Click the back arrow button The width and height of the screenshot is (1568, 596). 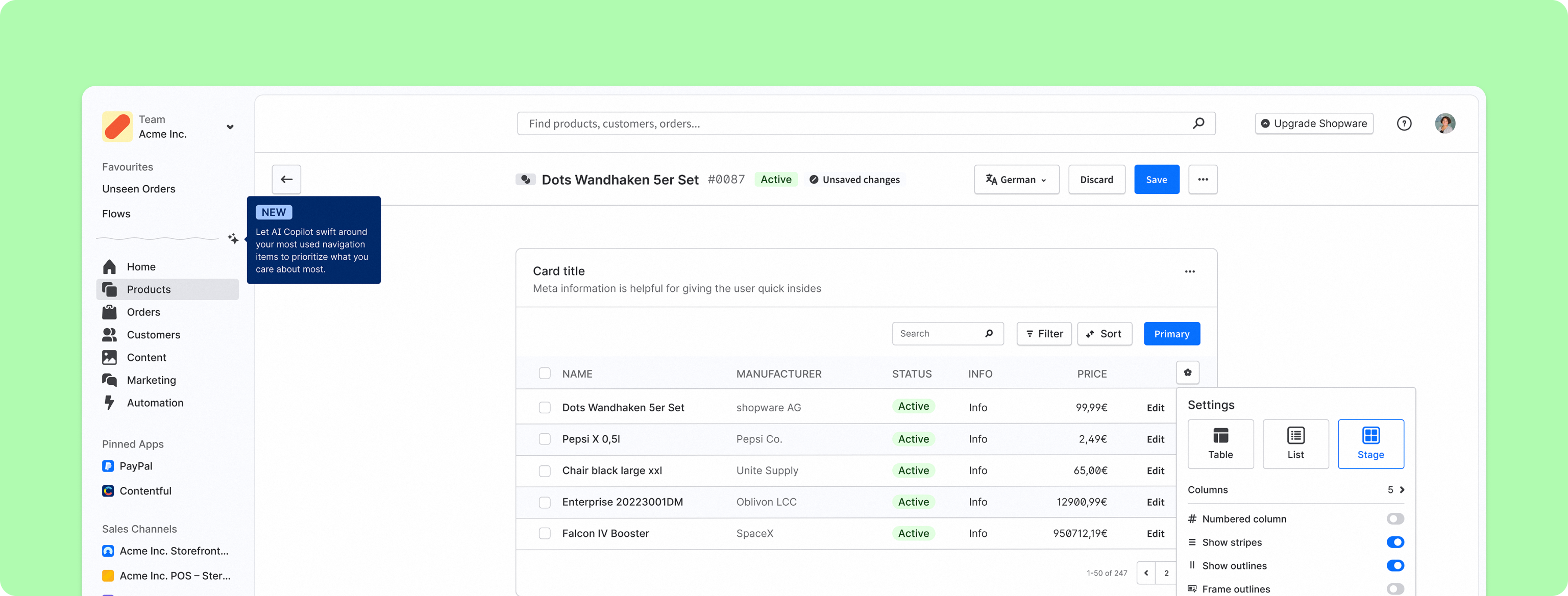click(x=286, y=179)
